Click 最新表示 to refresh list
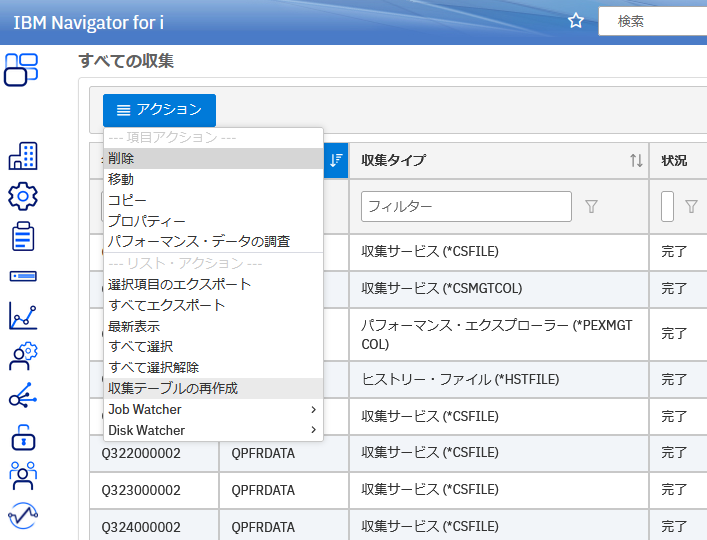The width and height of the screenshot is (707, 540). [x=214, y=325]
